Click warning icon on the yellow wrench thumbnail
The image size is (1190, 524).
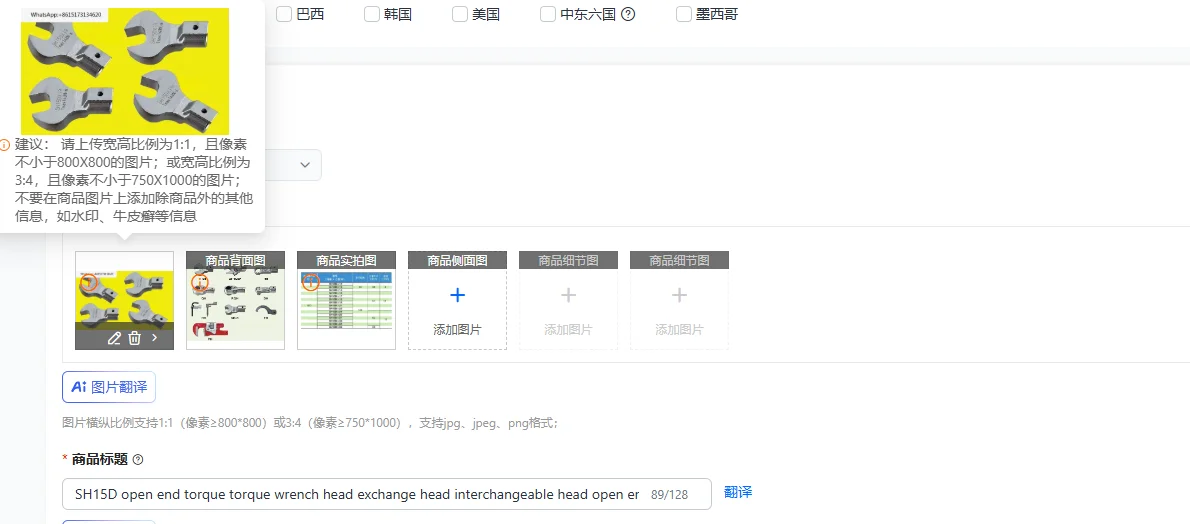89,283
